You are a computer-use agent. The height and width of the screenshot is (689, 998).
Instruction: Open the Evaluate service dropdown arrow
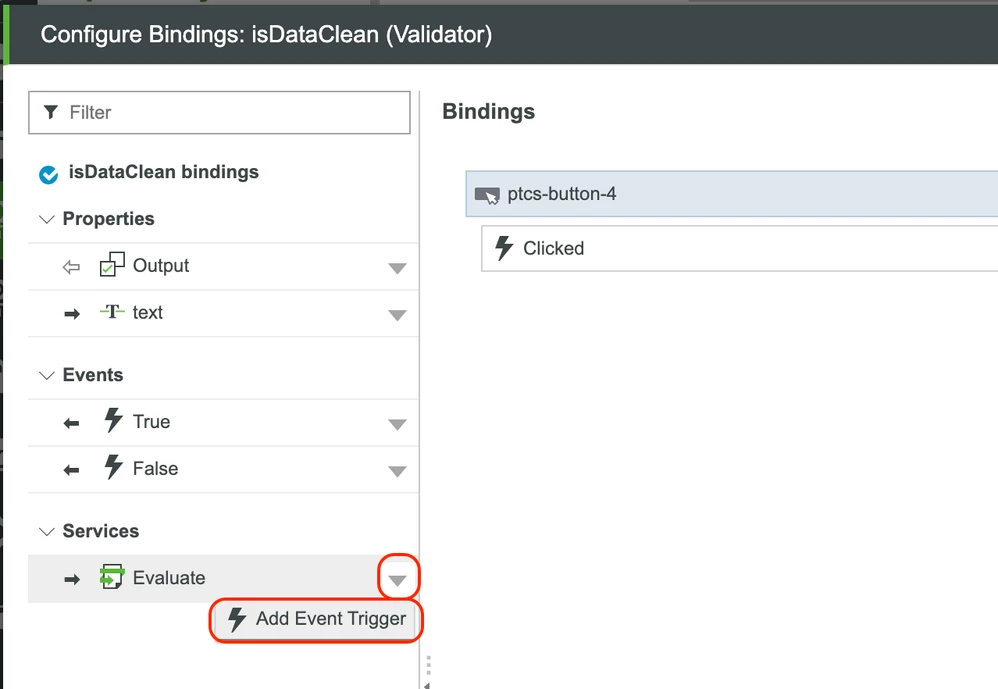coord(397,580)
